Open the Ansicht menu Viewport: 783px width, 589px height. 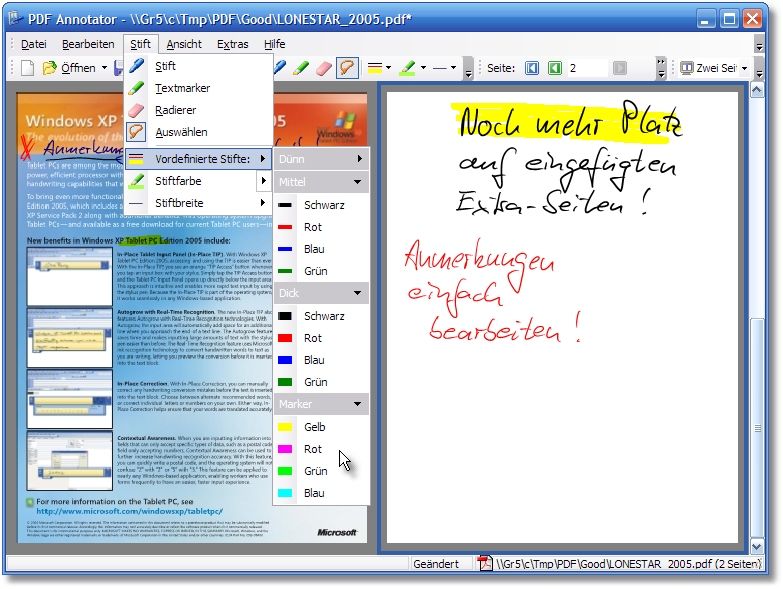[x=184, y=44]
